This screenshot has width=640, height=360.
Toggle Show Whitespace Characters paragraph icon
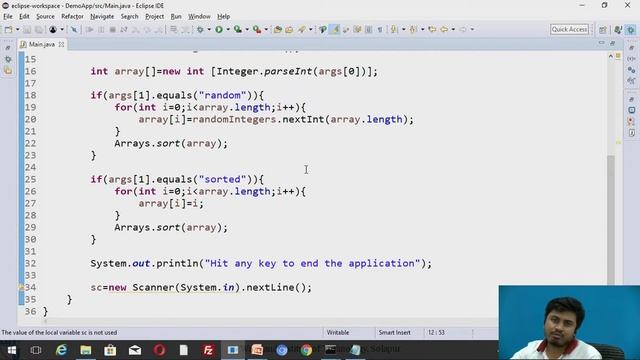(x=380, y=29)
